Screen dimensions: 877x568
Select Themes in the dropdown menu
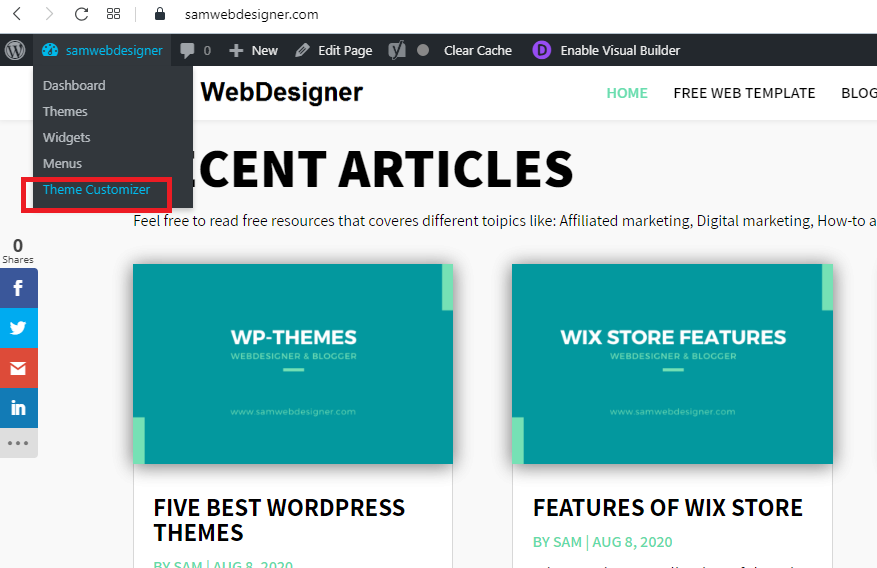(x=65, y=111)
